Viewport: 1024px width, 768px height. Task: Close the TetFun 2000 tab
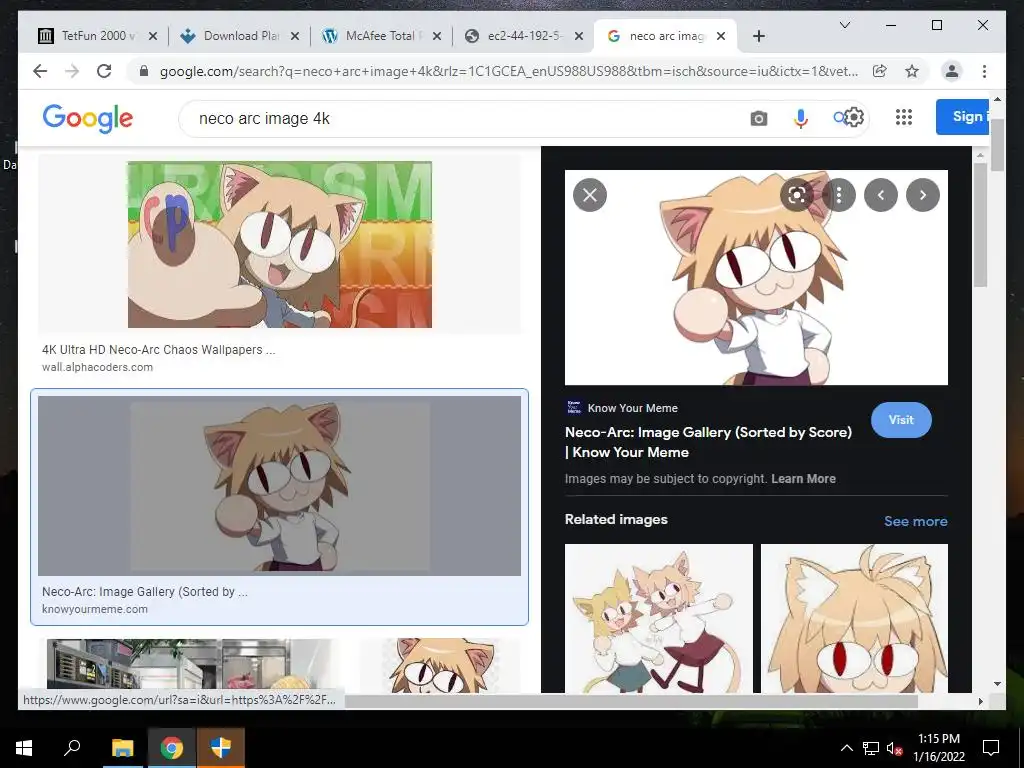tap(153, 36)
